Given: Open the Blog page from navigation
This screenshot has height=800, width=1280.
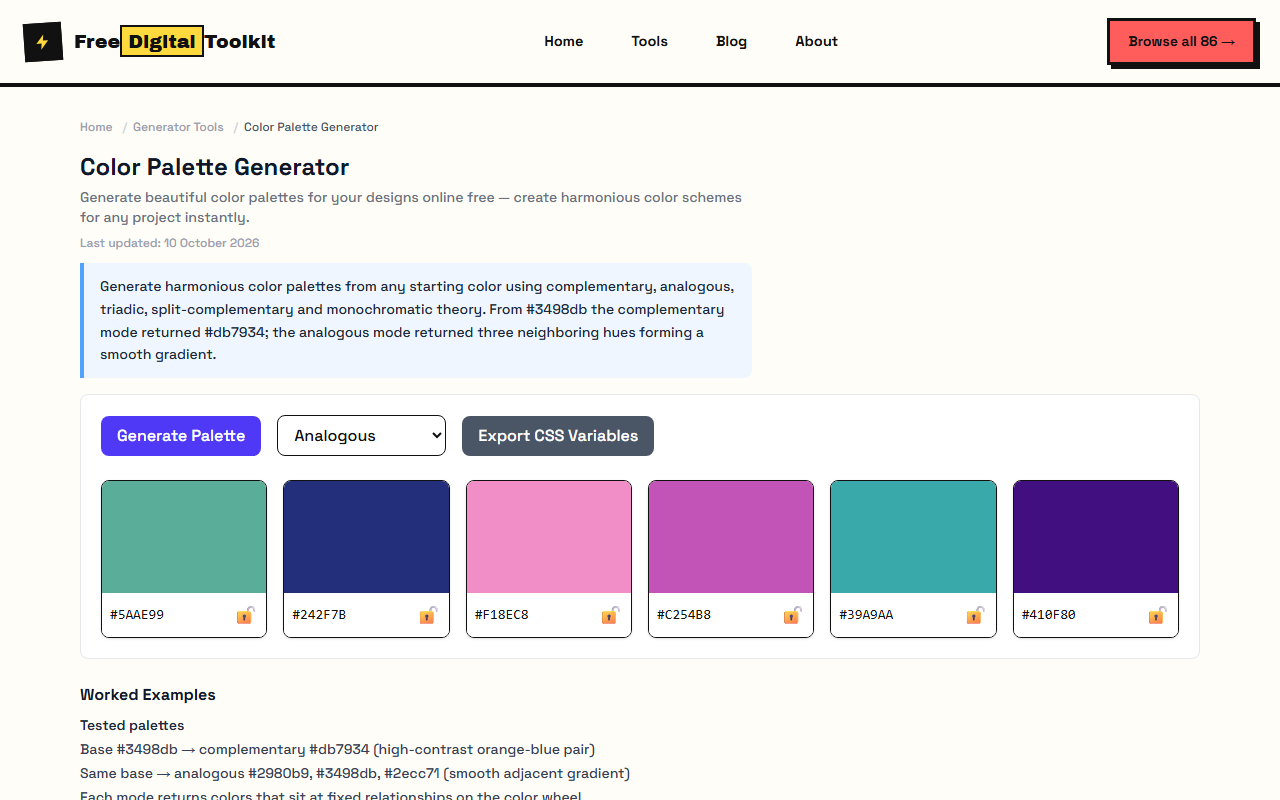Looking at the screenshot, I should 732,42.
